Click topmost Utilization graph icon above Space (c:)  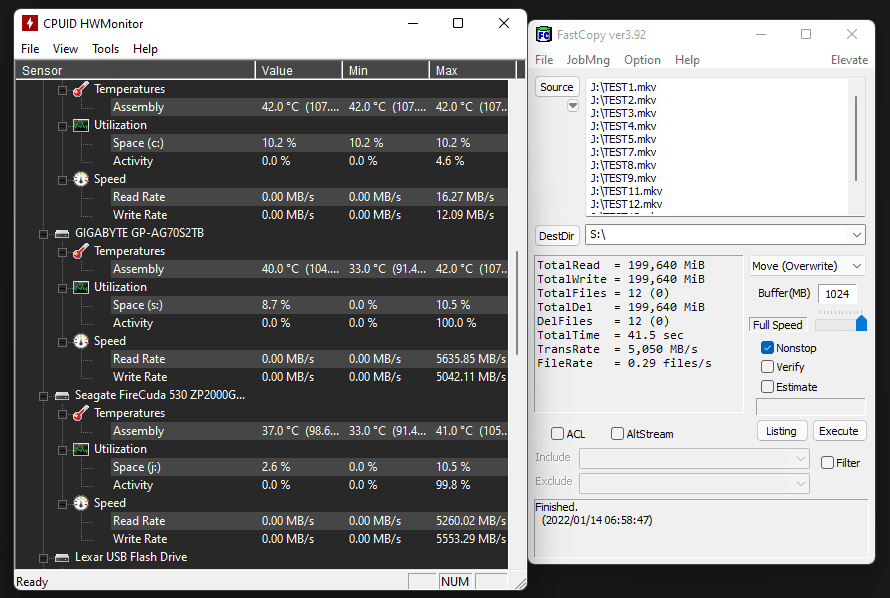81,125
